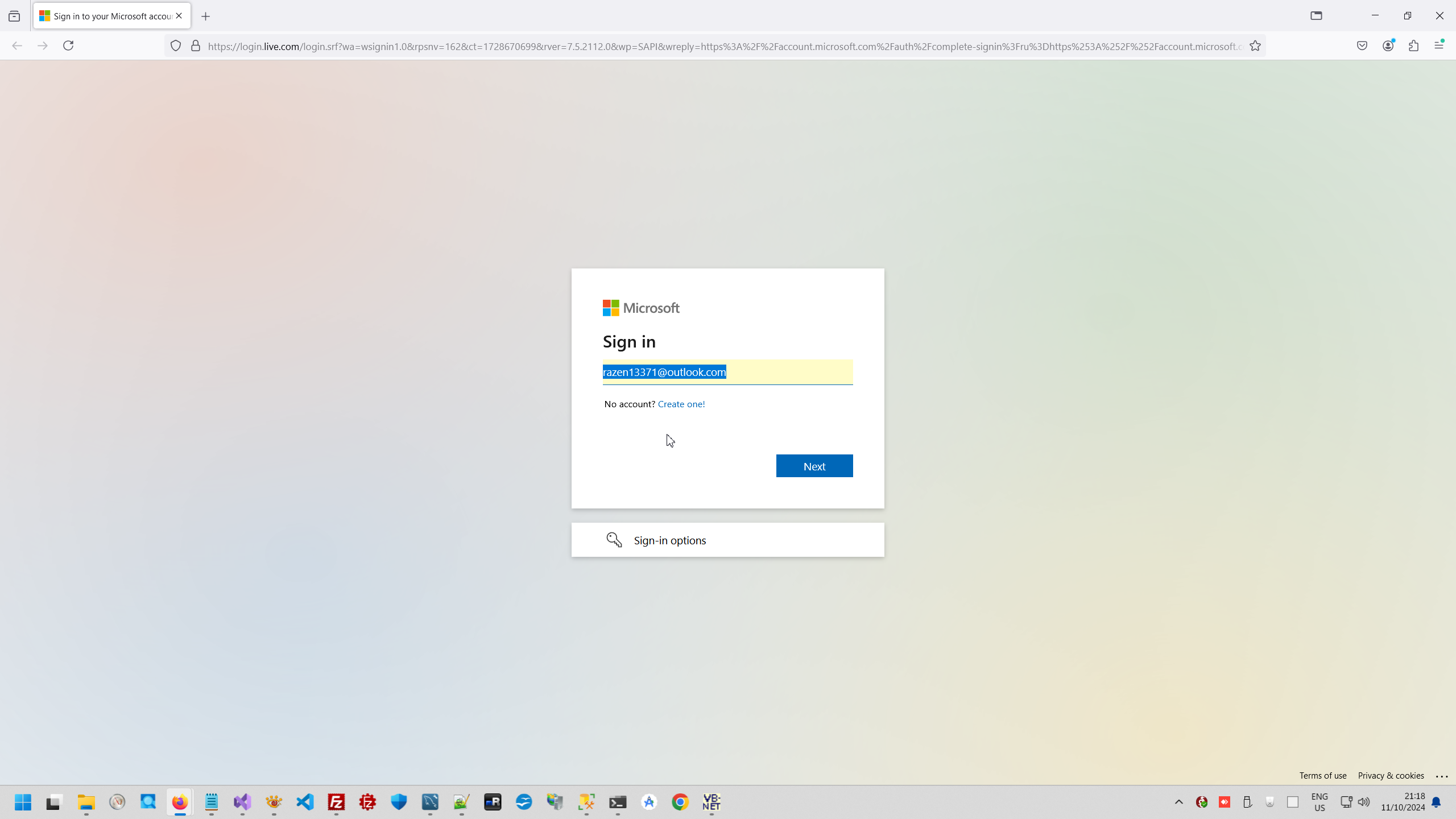Click the Next button

tap(814, 466)
